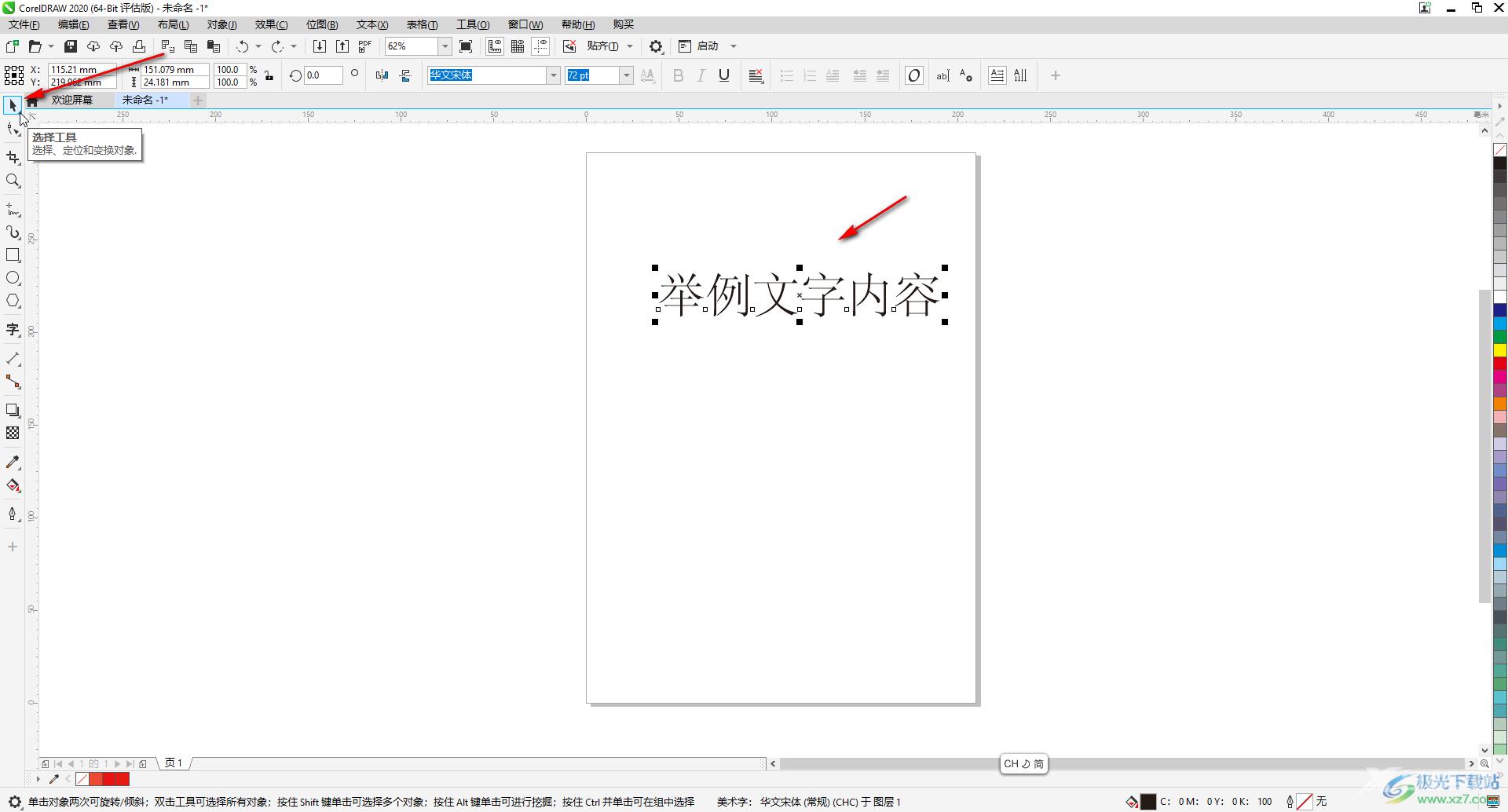Click the Print icon
The height and width of the screenshot is (812, 1508).
pyautogui.click(x=139, y=46)
